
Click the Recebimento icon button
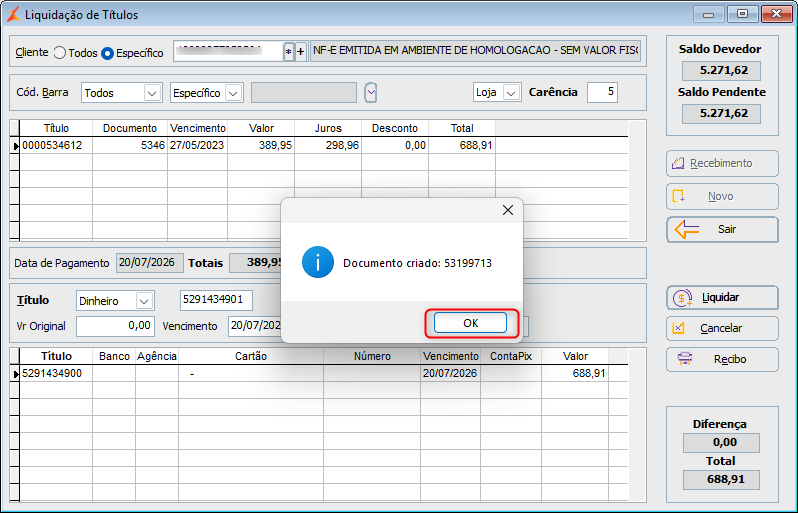722,163
